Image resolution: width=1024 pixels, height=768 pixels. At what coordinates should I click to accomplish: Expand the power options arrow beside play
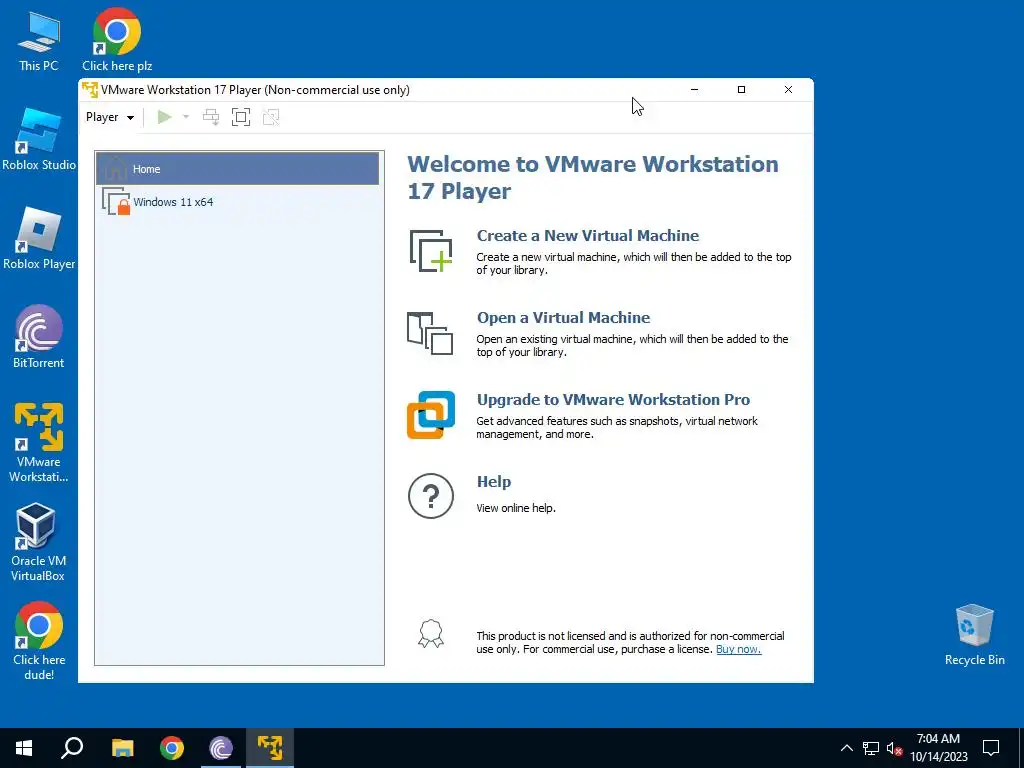(185, 117)
